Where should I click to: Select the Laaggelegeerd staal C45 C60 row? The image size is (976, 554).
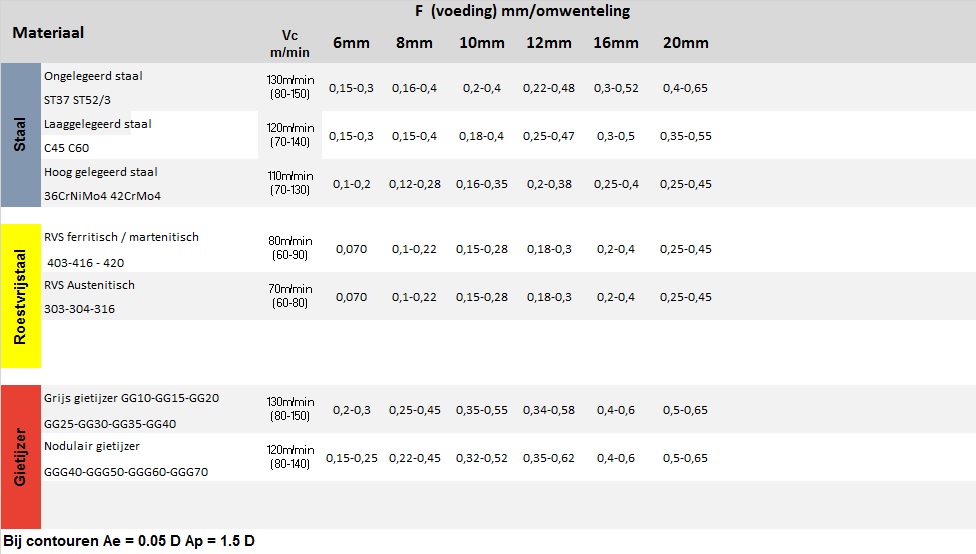98,135
